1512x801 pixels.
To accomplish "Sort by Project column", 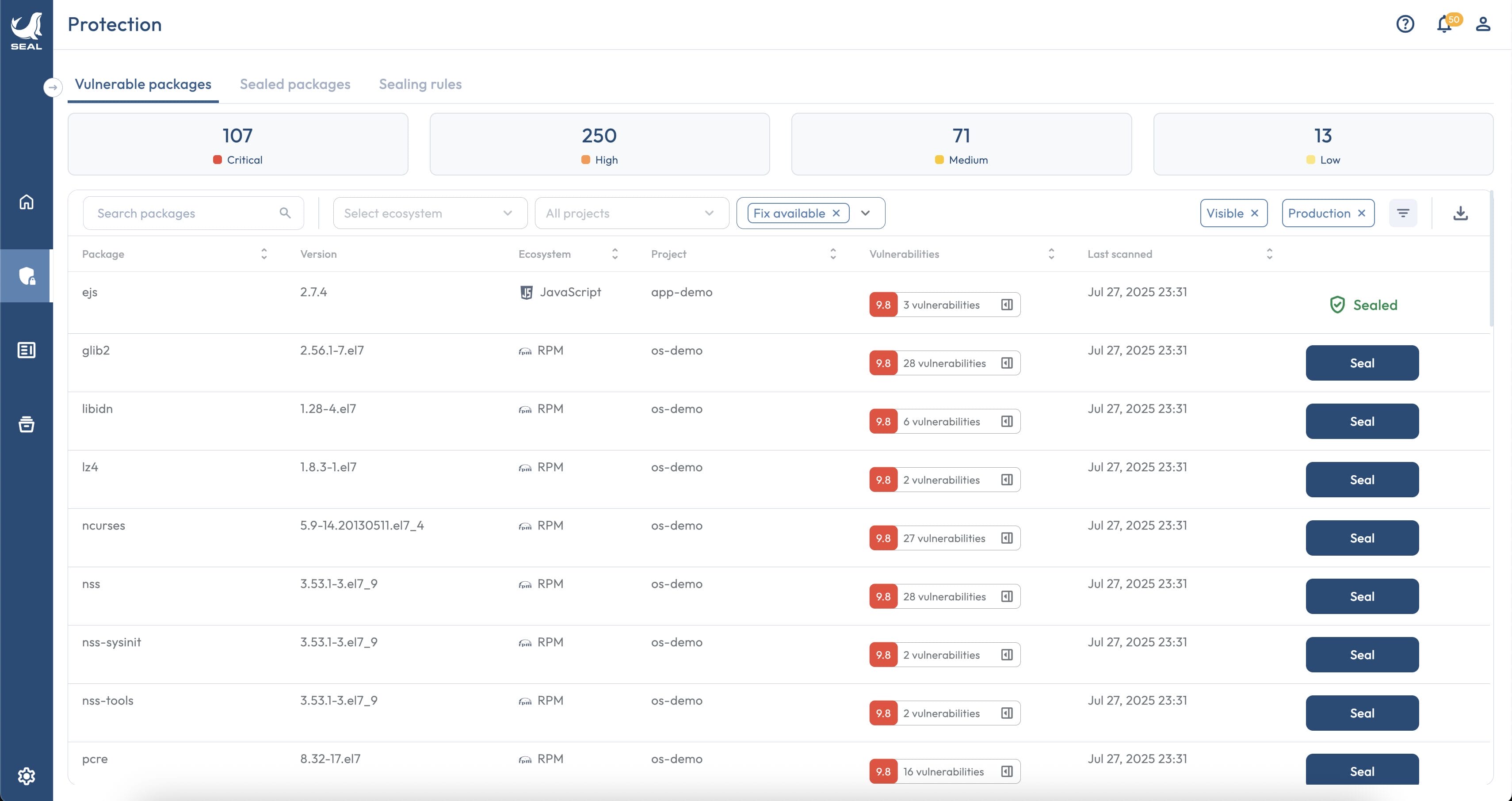I will 833,253.
